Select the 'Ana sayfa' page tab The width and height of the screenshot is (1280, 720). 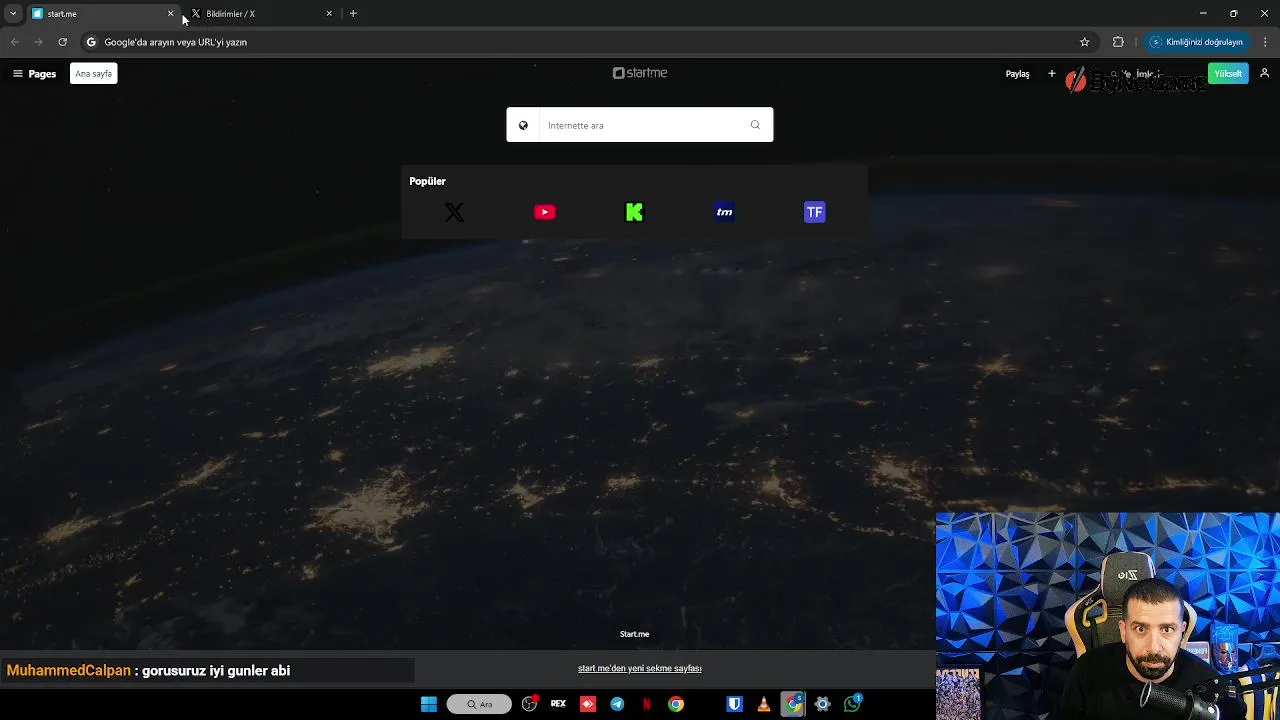tap(94, 74)
